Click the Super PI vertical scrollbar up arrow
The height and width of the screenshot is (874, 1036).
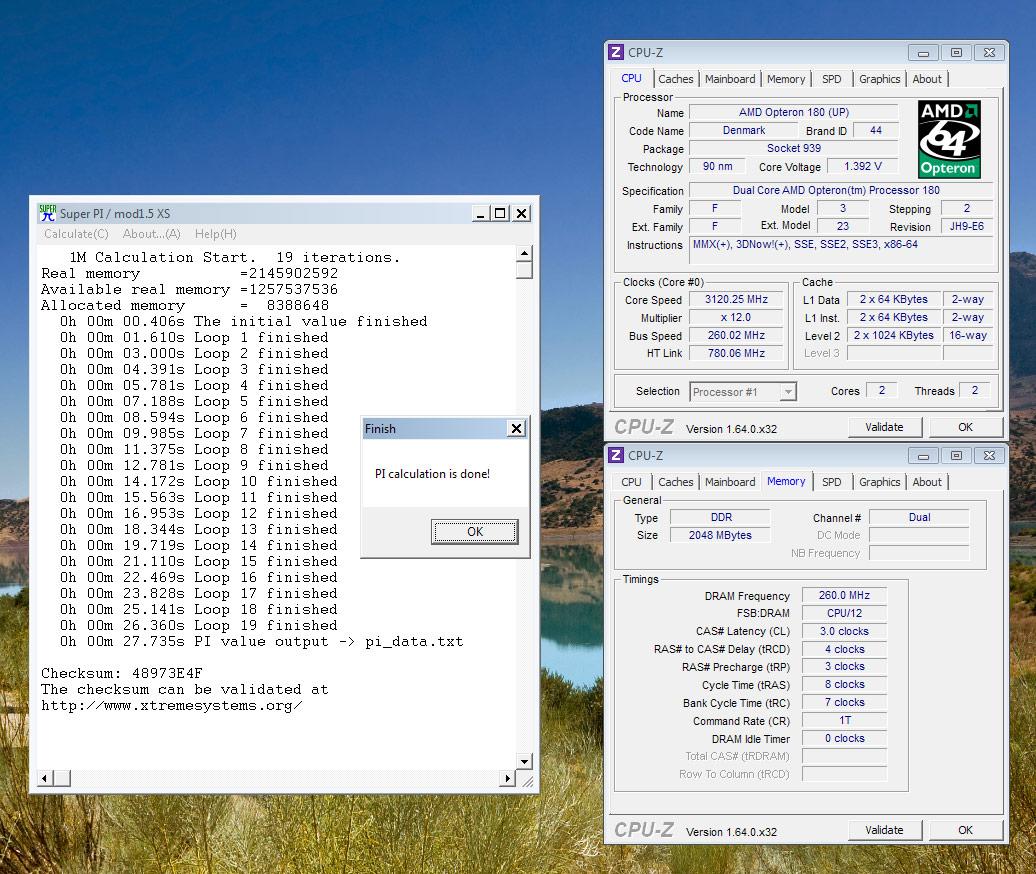click(x=524, y=254)
